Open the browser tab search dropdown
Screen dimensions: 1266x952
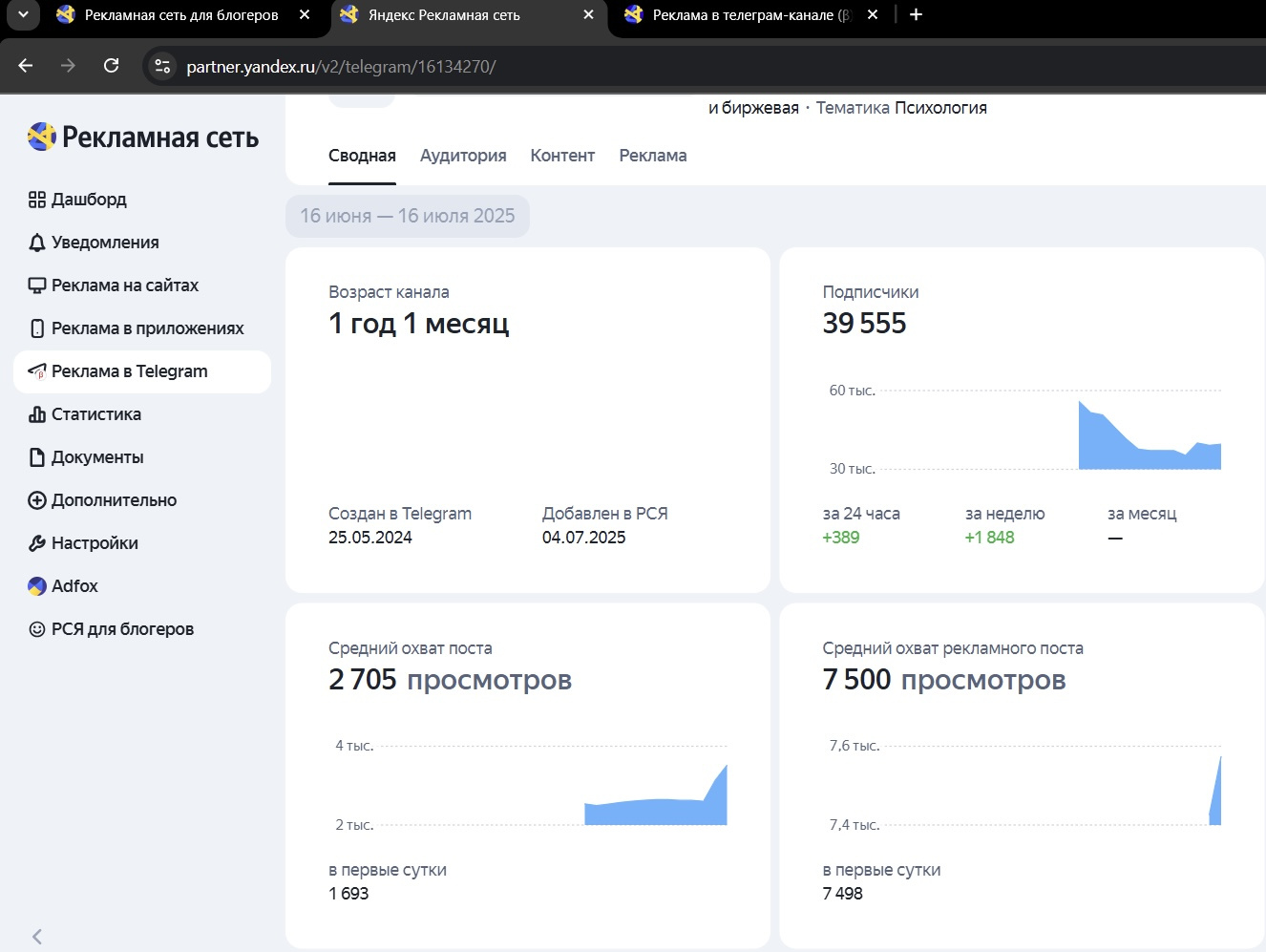coord(23,14)
